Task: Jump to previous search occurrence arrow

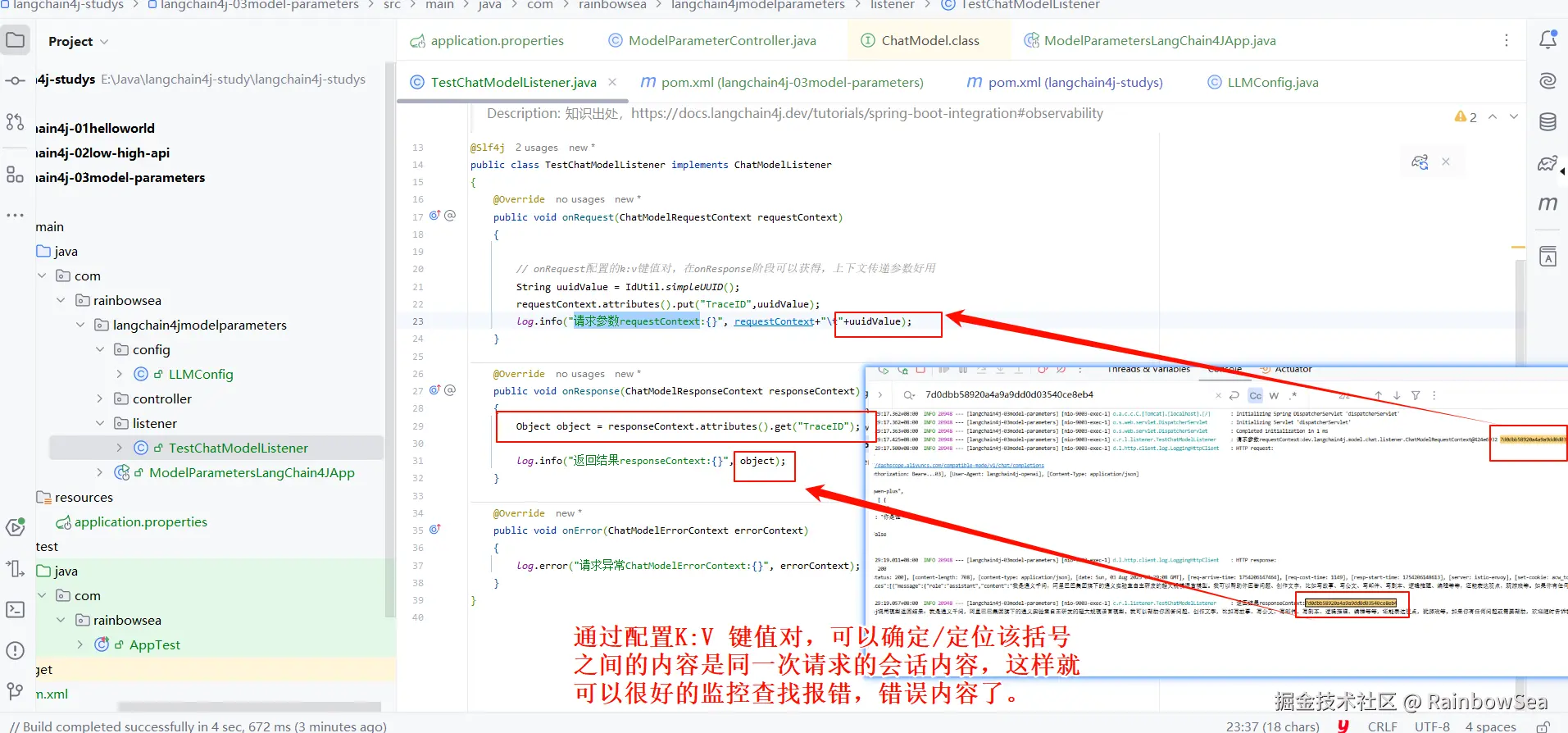Action: (1379, 395)
